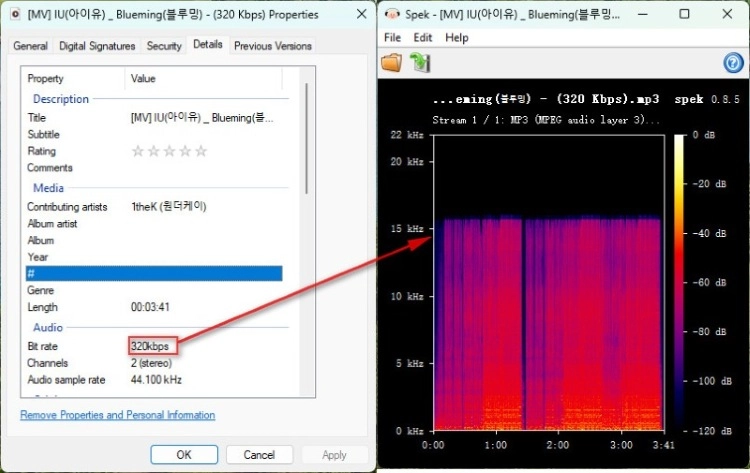Open a file with Spek's folder icon
Screen dimensions: 750x473
[391, 63]
